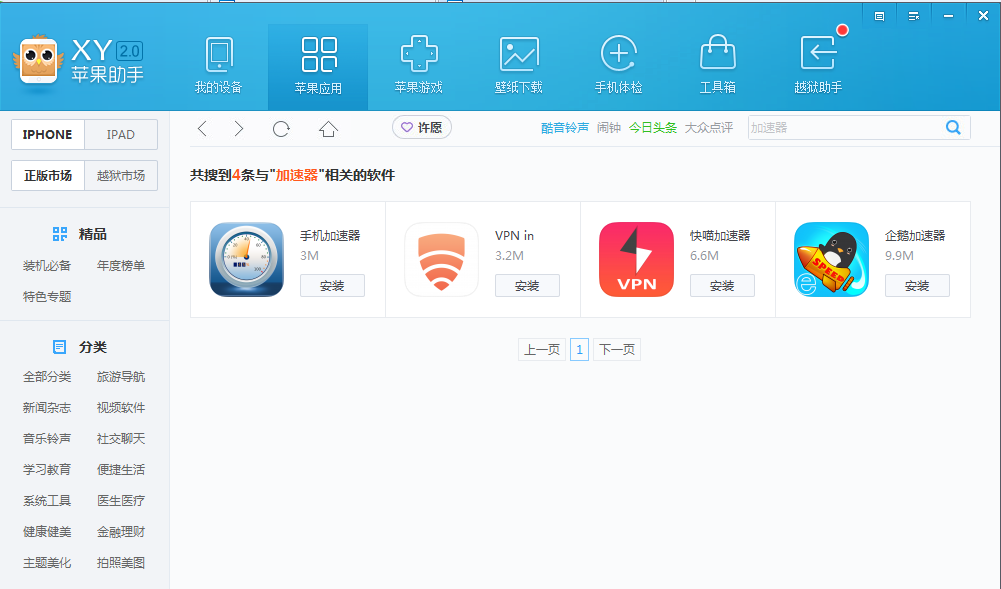Search hot keyword 大众点评
This screenshot has width=1001, height=589.
pos(709,128)
